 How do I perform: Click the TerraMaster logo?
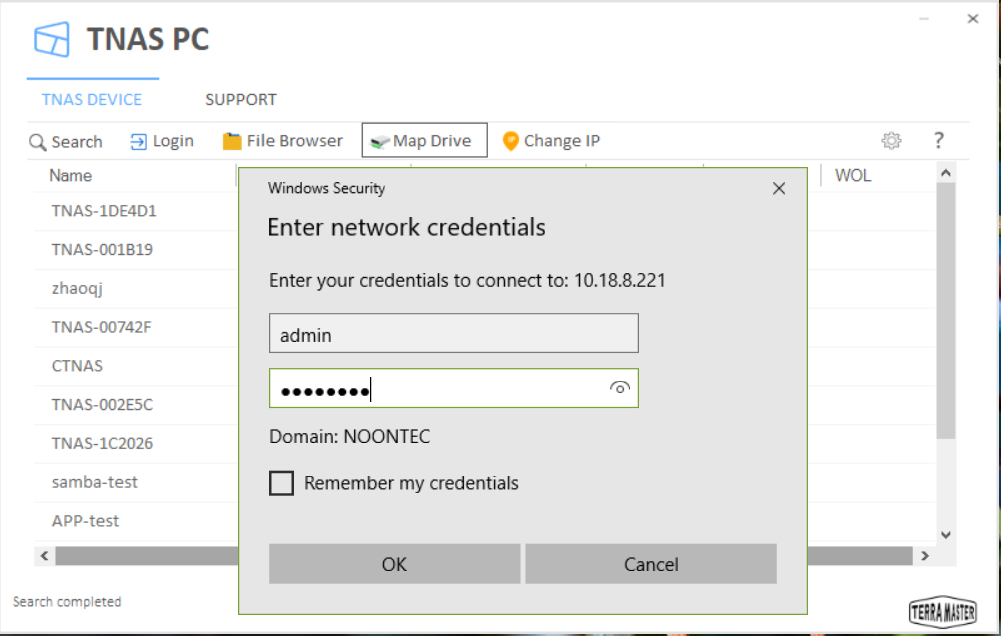coord(942,611)
